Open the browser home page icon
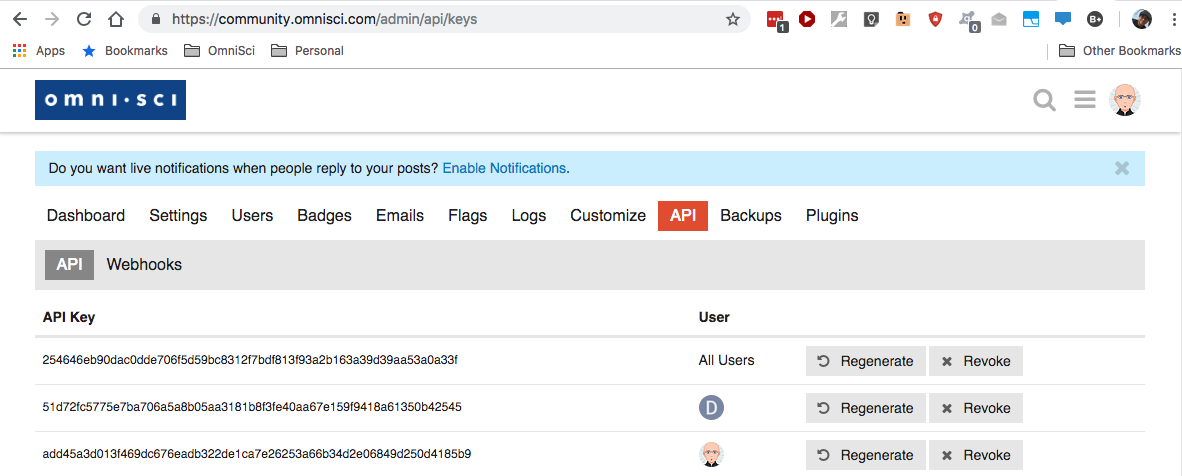 point(115,19)
